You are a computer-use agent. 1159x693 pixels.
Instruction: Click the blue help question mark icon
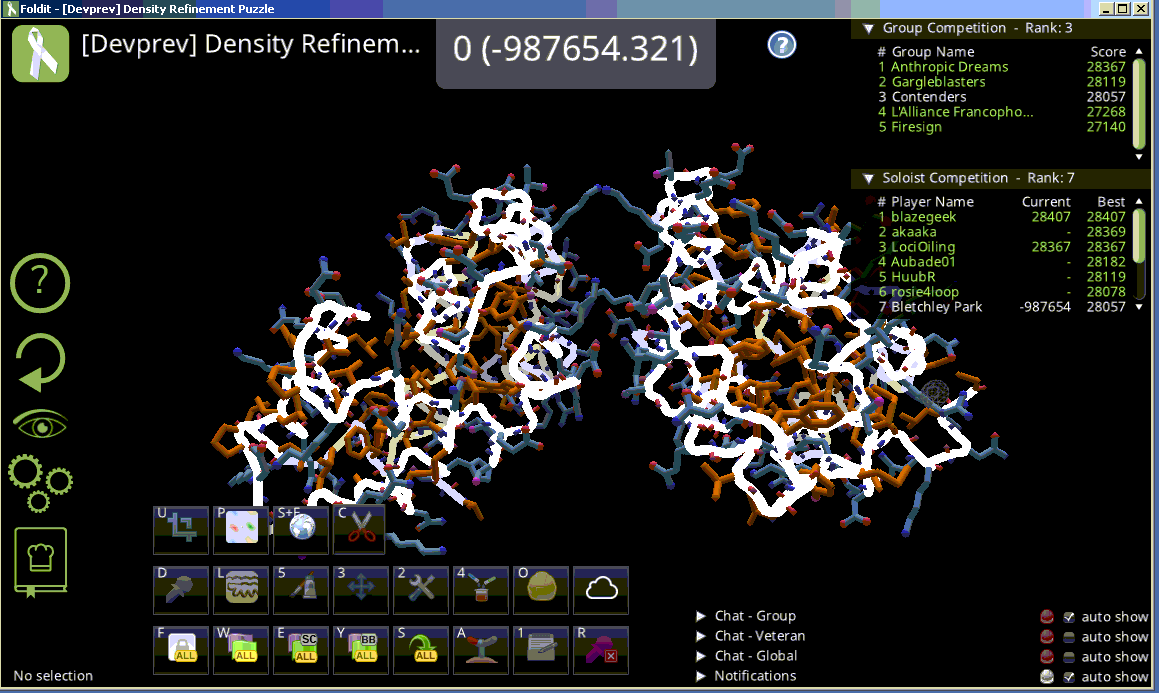coord(782,44)
